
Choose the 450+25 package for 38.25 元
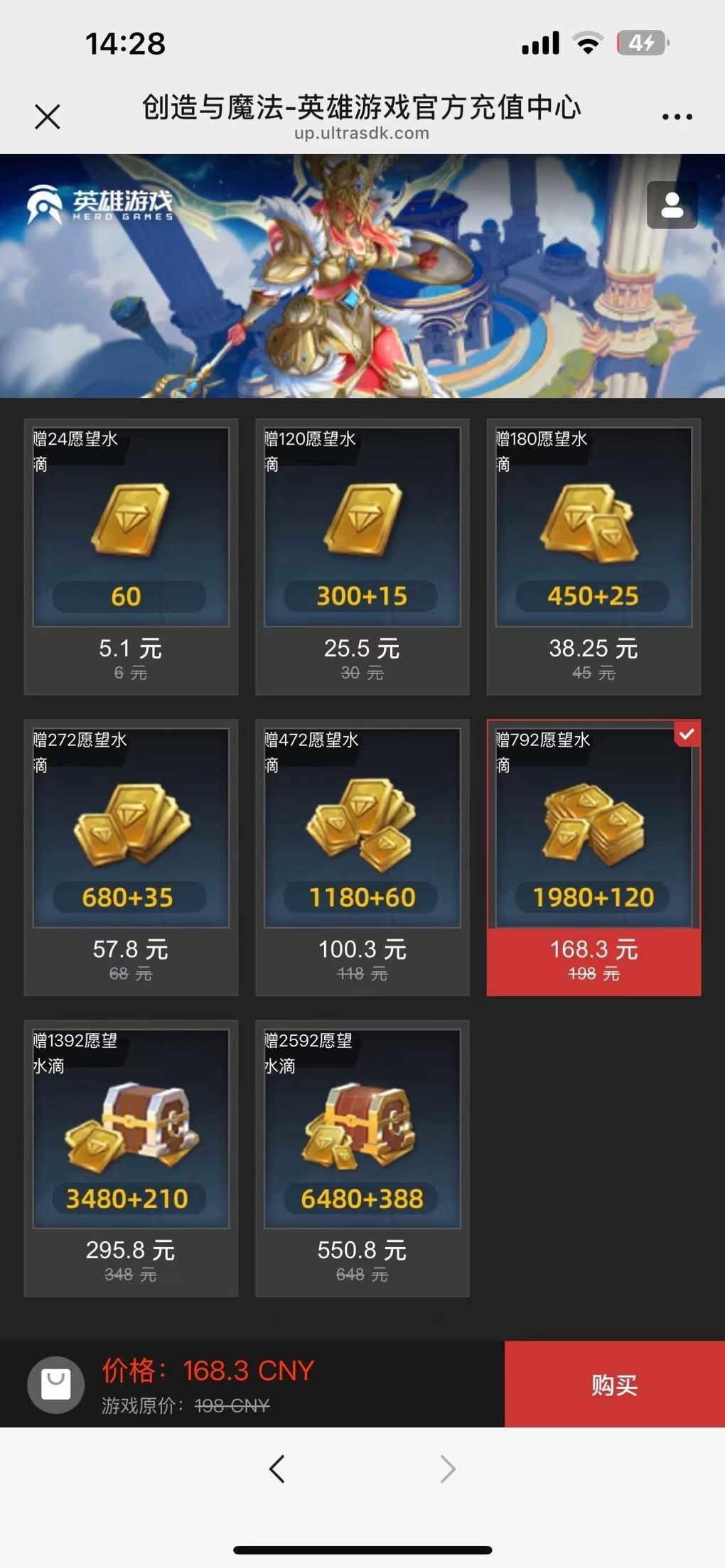tap(594, 556)
